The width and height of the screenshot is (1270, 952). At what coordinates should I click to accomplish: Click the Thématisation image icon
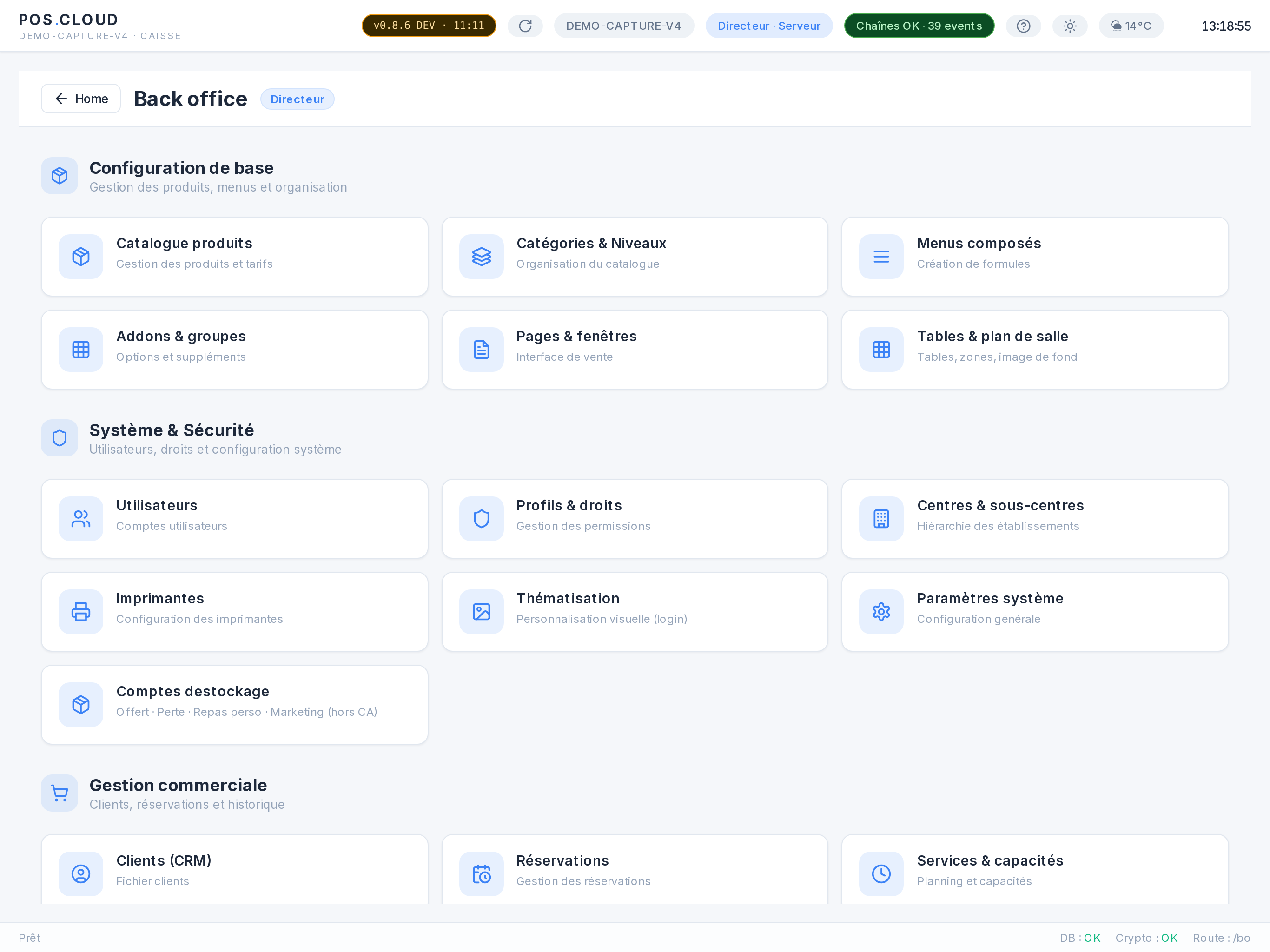coord(481,612)
